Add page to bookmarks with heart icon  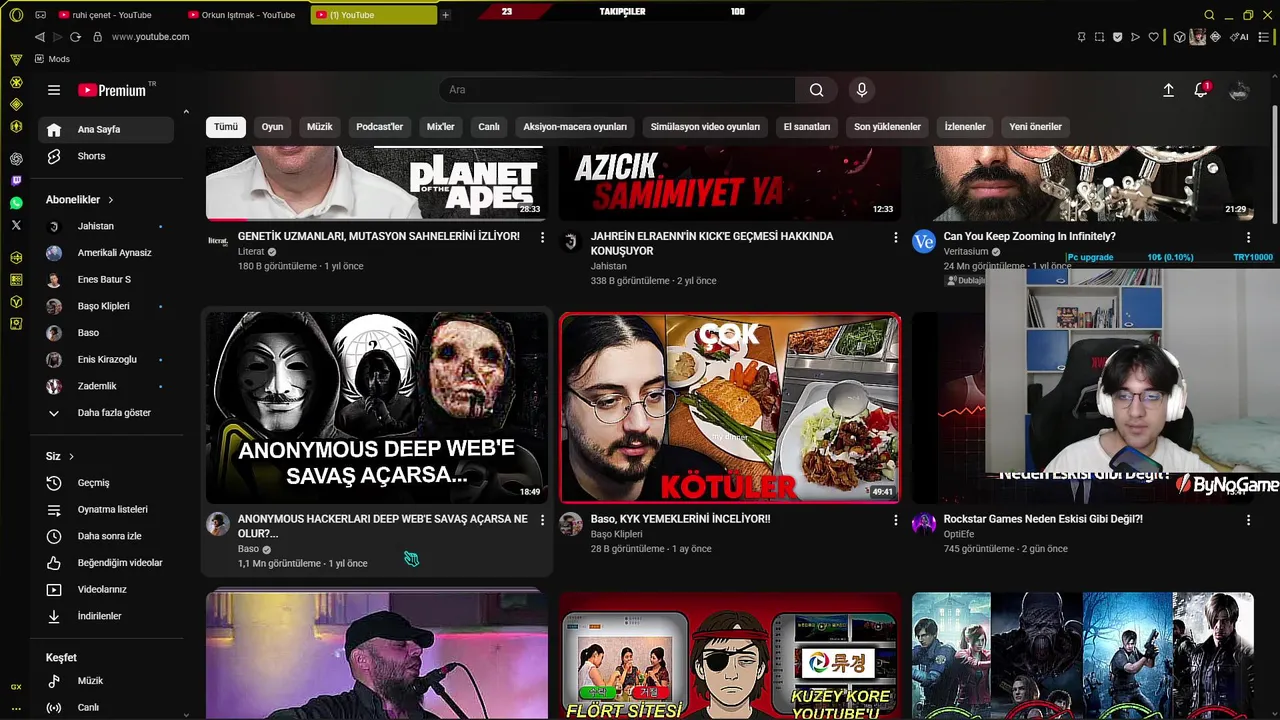pos(1153,37)
